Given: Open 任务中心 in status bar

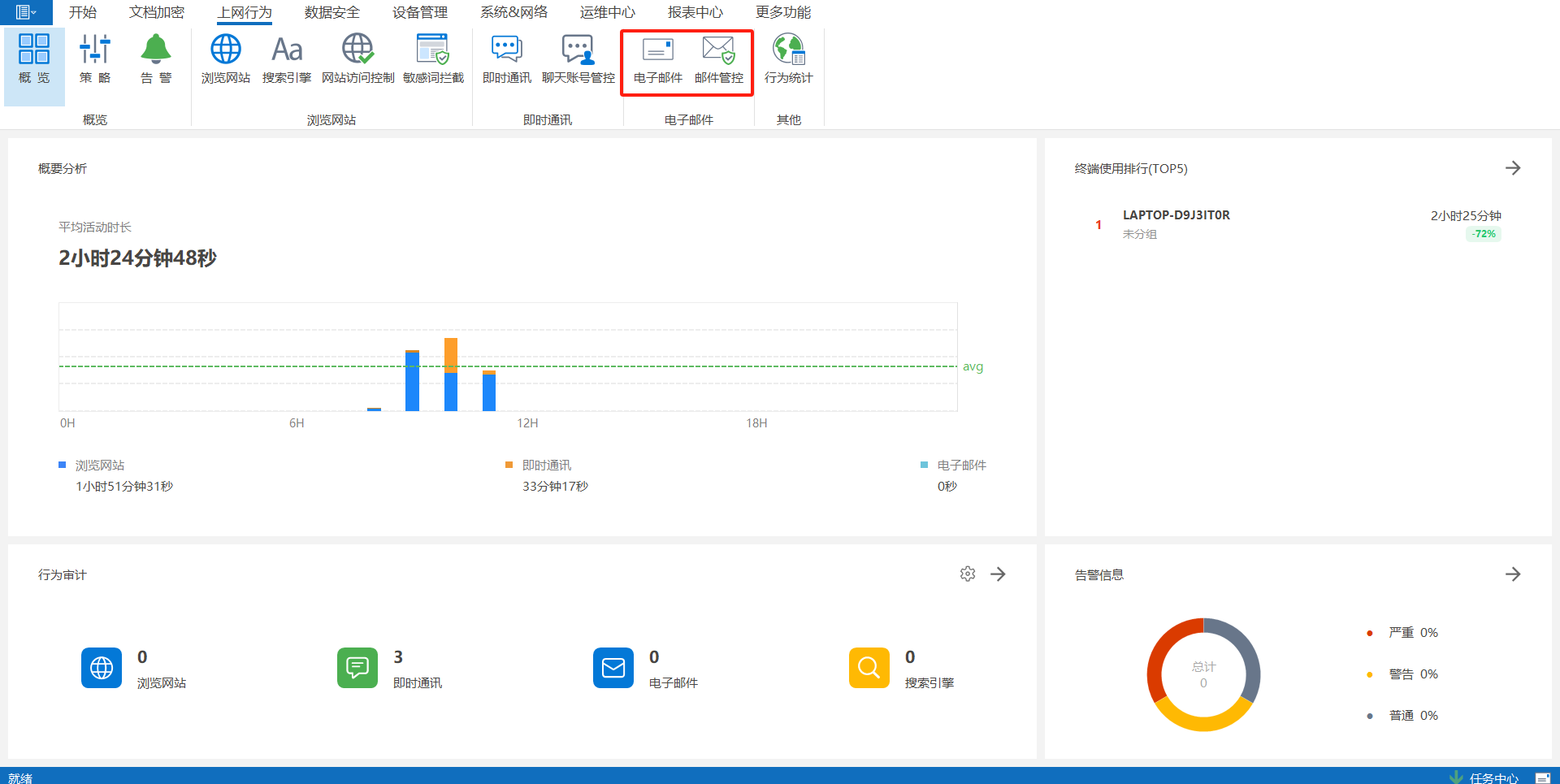Looking at the screenshot, I should click(x=1493, y=778).
